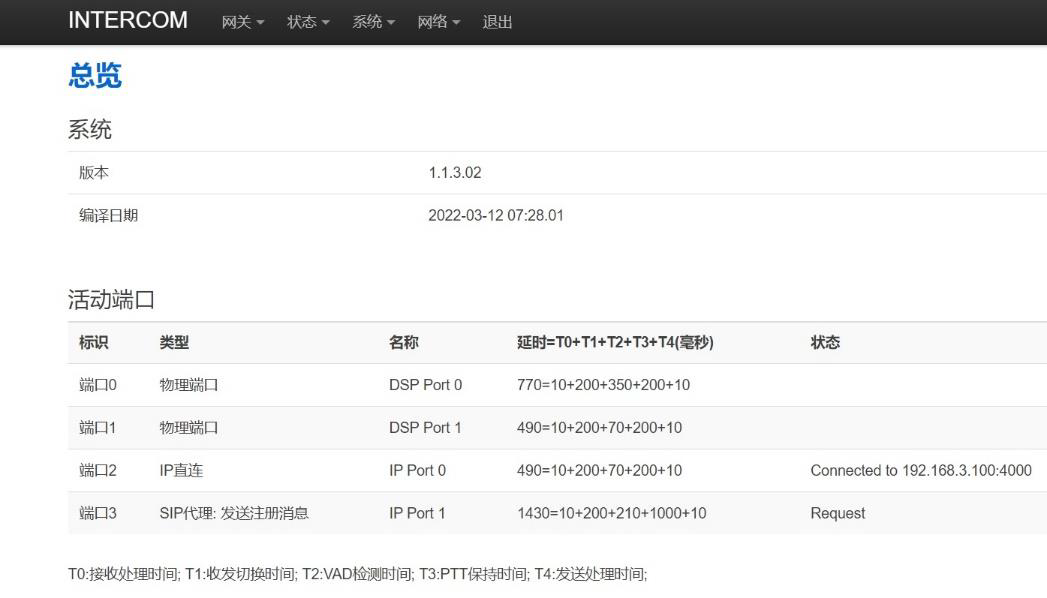Select the 总览 page heading
The height and width of the screenshot is (598, 1047).
point(95,76)
